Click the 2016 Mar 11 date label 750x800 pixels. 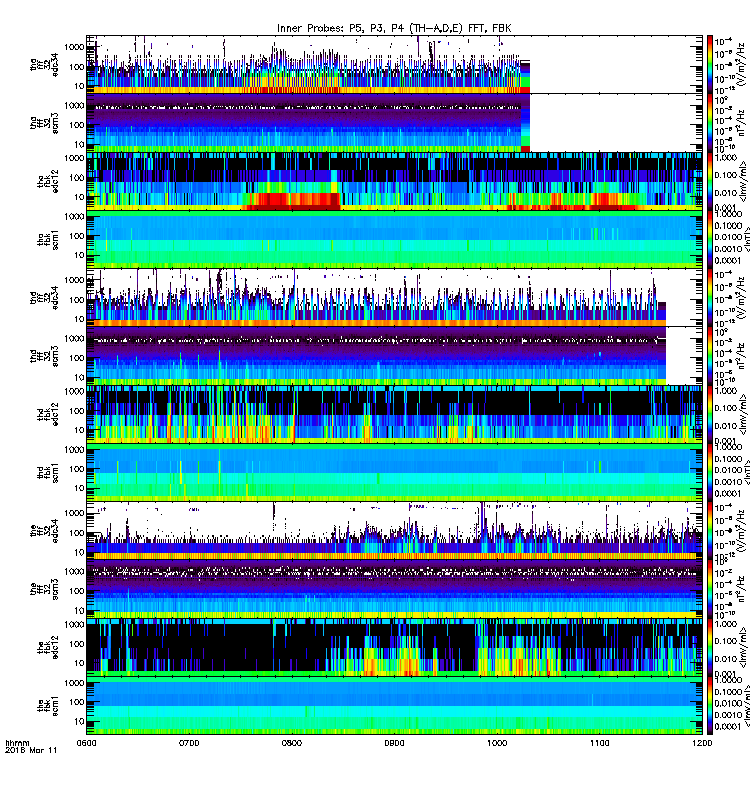[x=31, y=750]
